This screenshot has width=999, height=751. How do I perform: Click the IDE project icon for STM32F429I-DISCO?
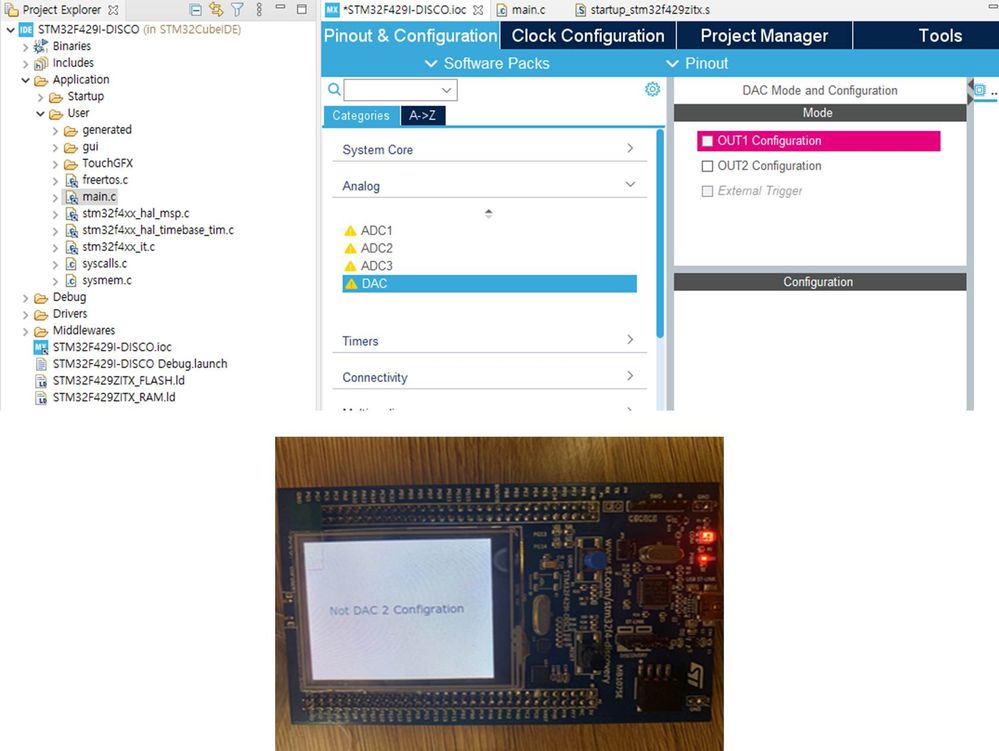pos(26,29)
